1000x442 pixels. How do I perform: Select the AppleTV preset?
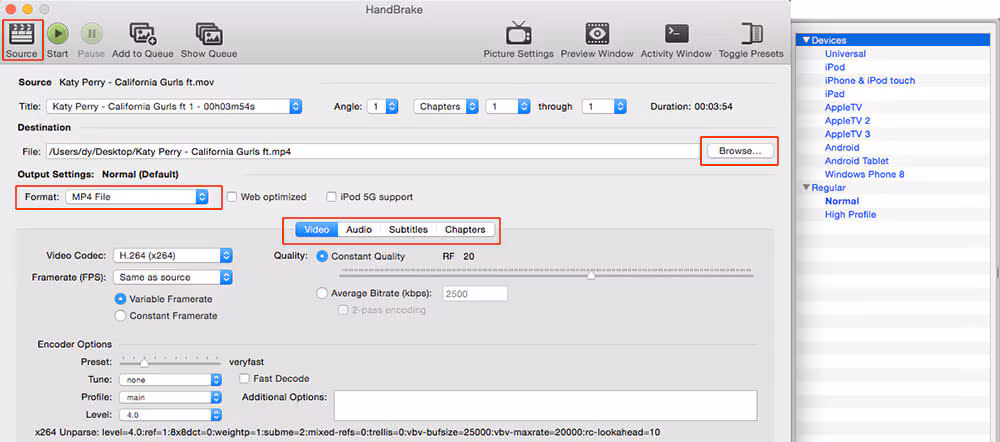pos(843,107)
